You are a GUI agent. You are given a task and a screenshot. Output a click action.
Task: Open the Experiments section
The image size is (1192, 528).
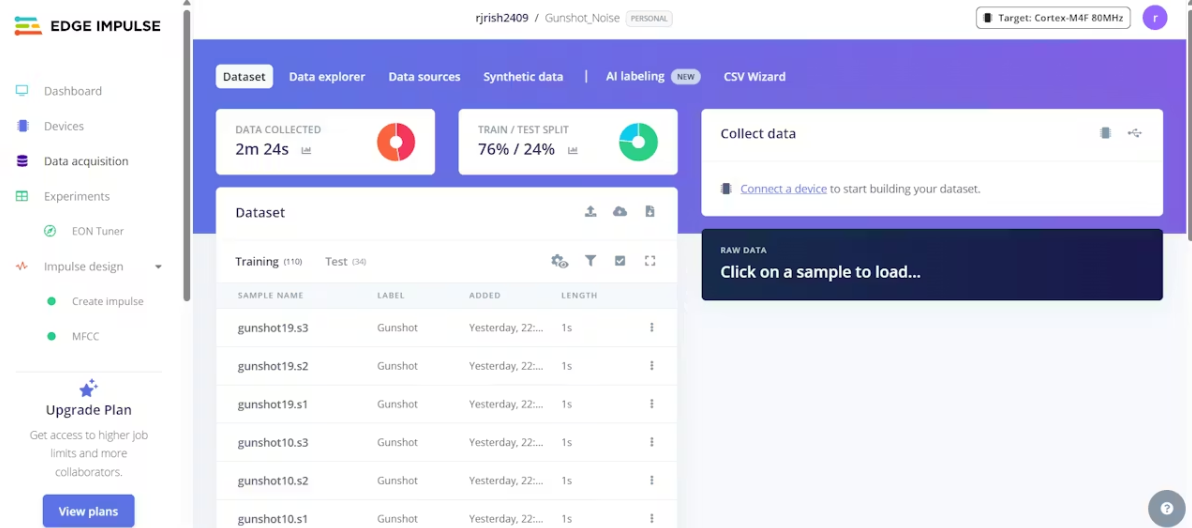coord(77,196)
